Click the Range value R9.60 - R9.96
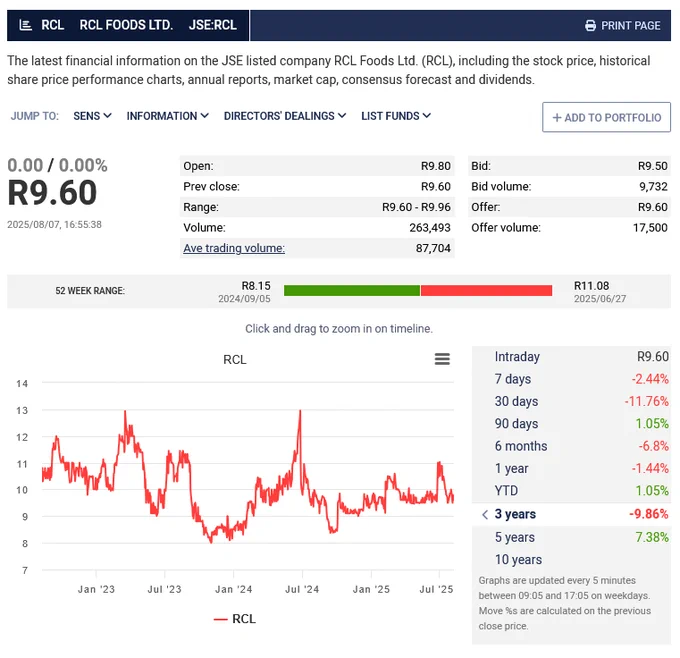Viewport: 680px width, 658px height. coord(416,207)
